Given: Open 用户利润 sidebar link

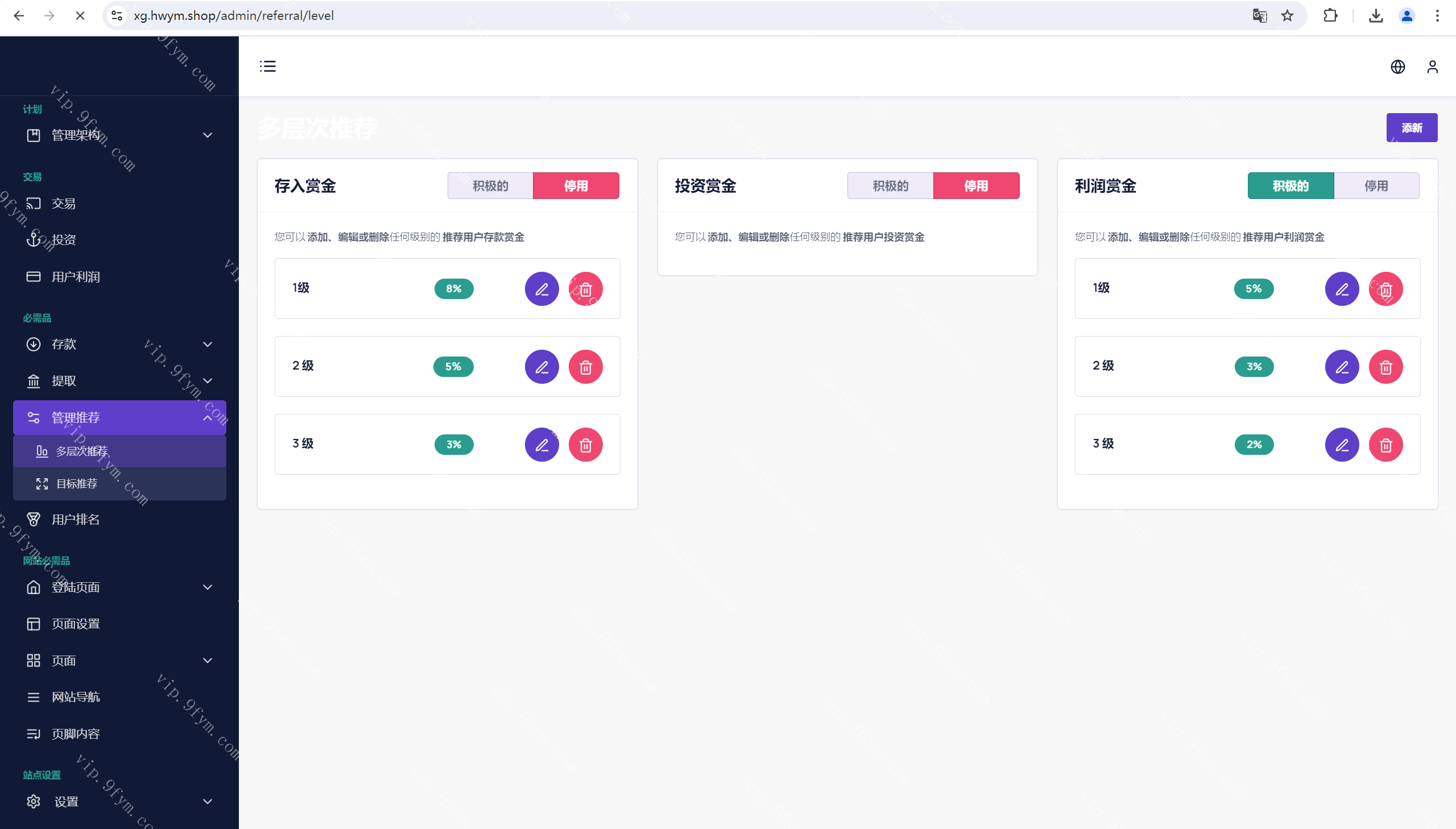Looking at the screenshot, I should pos(76,277).
